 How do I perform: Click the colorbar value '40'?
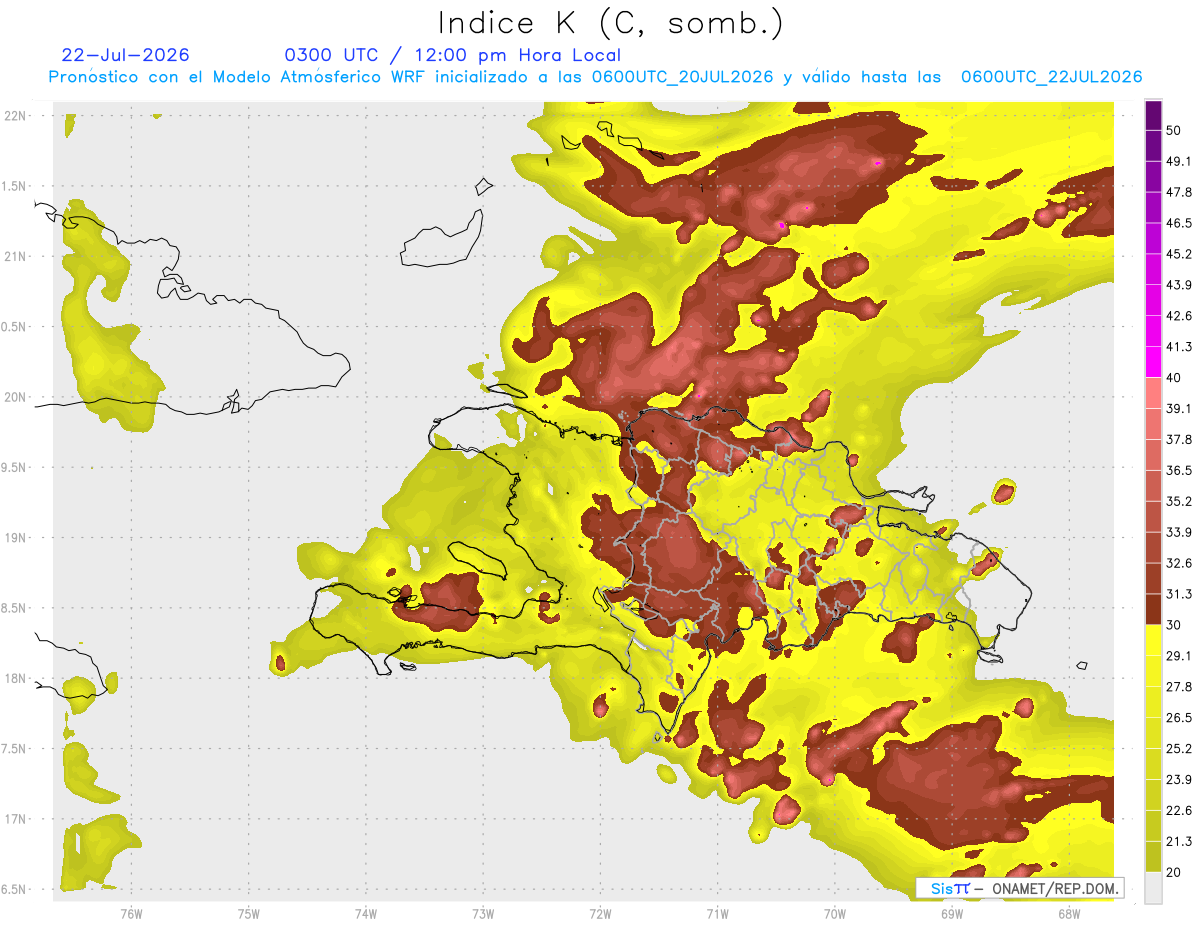click(x=1174, y=378)
